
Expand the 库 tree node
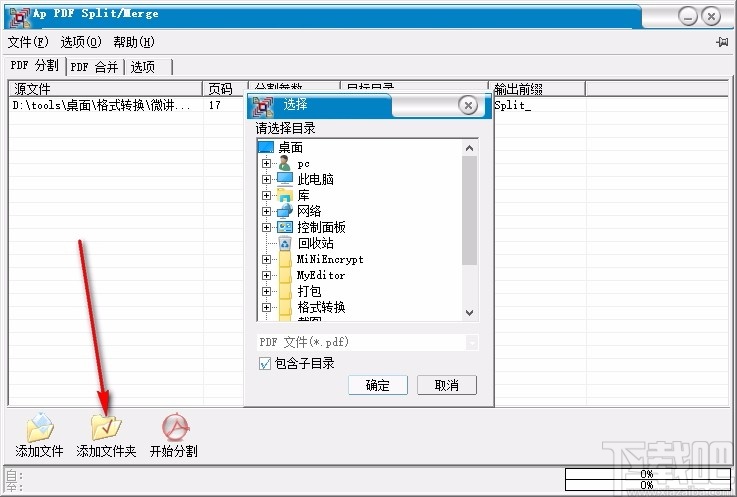click(267, 195)
